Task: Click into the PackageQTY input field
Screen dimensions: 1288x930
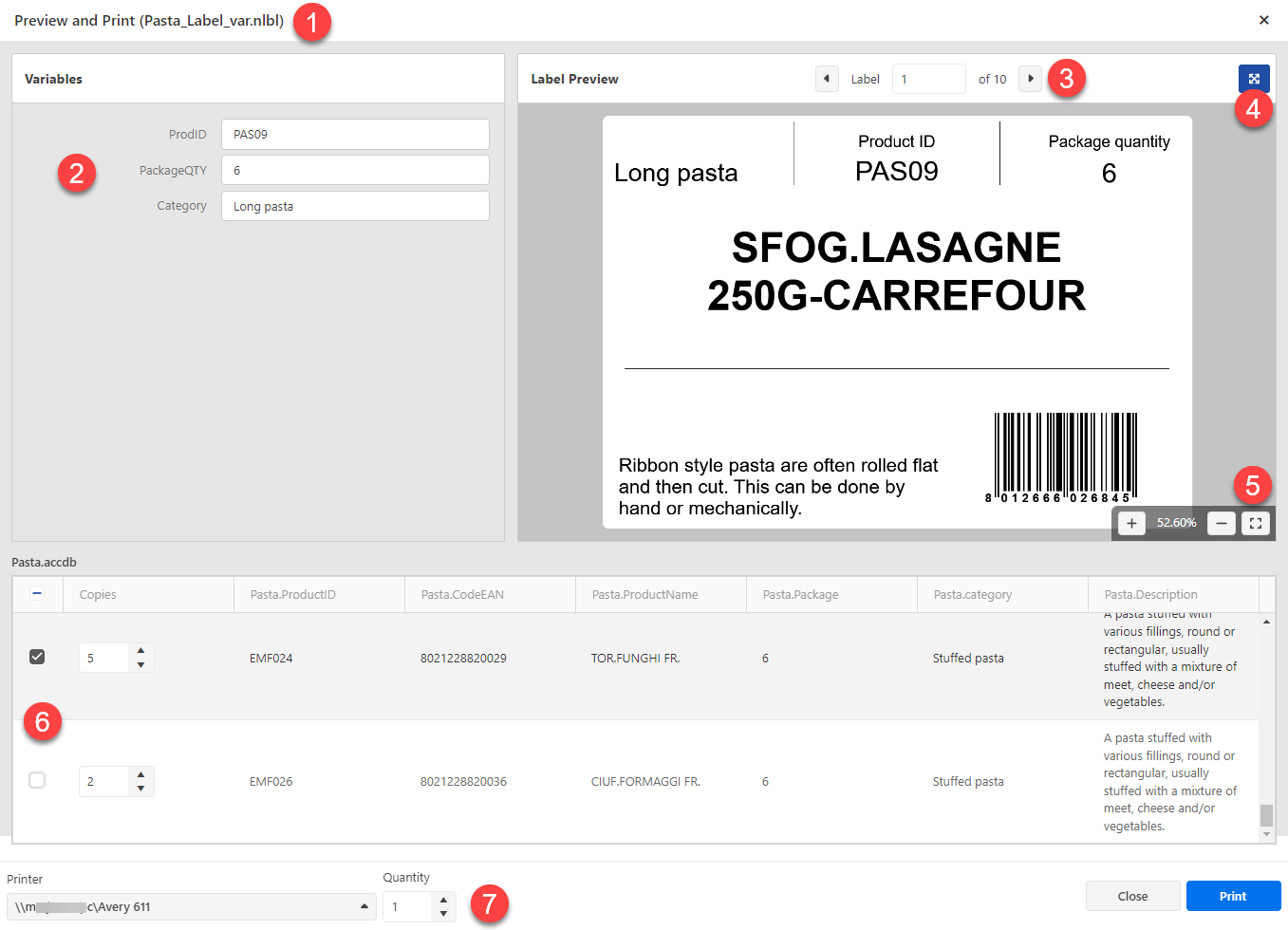Action: click(x=355, y=171)
